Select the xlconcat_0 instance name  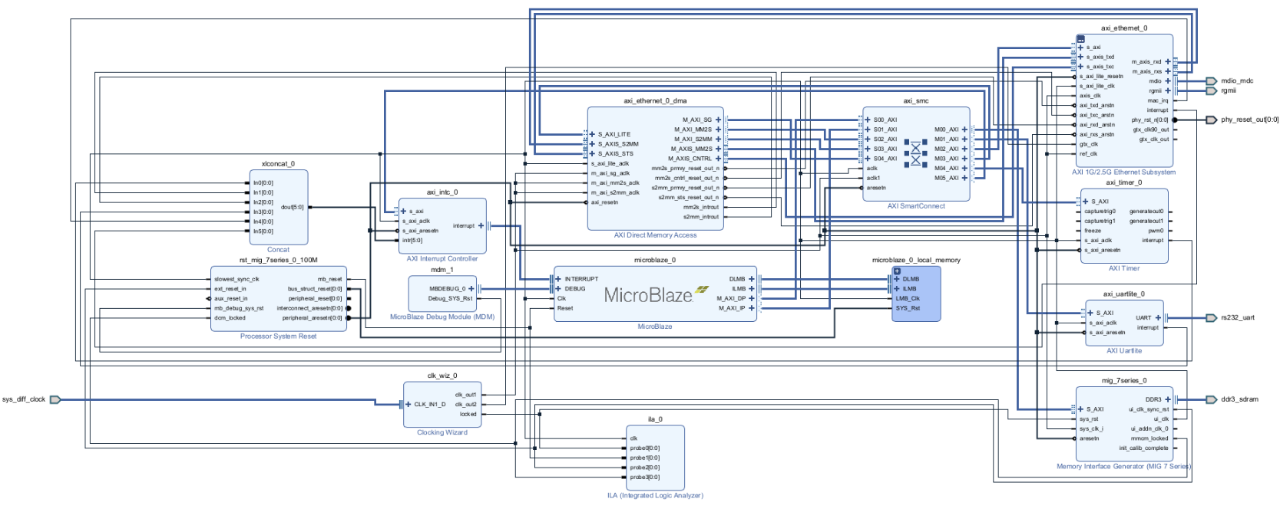[278, 164]
